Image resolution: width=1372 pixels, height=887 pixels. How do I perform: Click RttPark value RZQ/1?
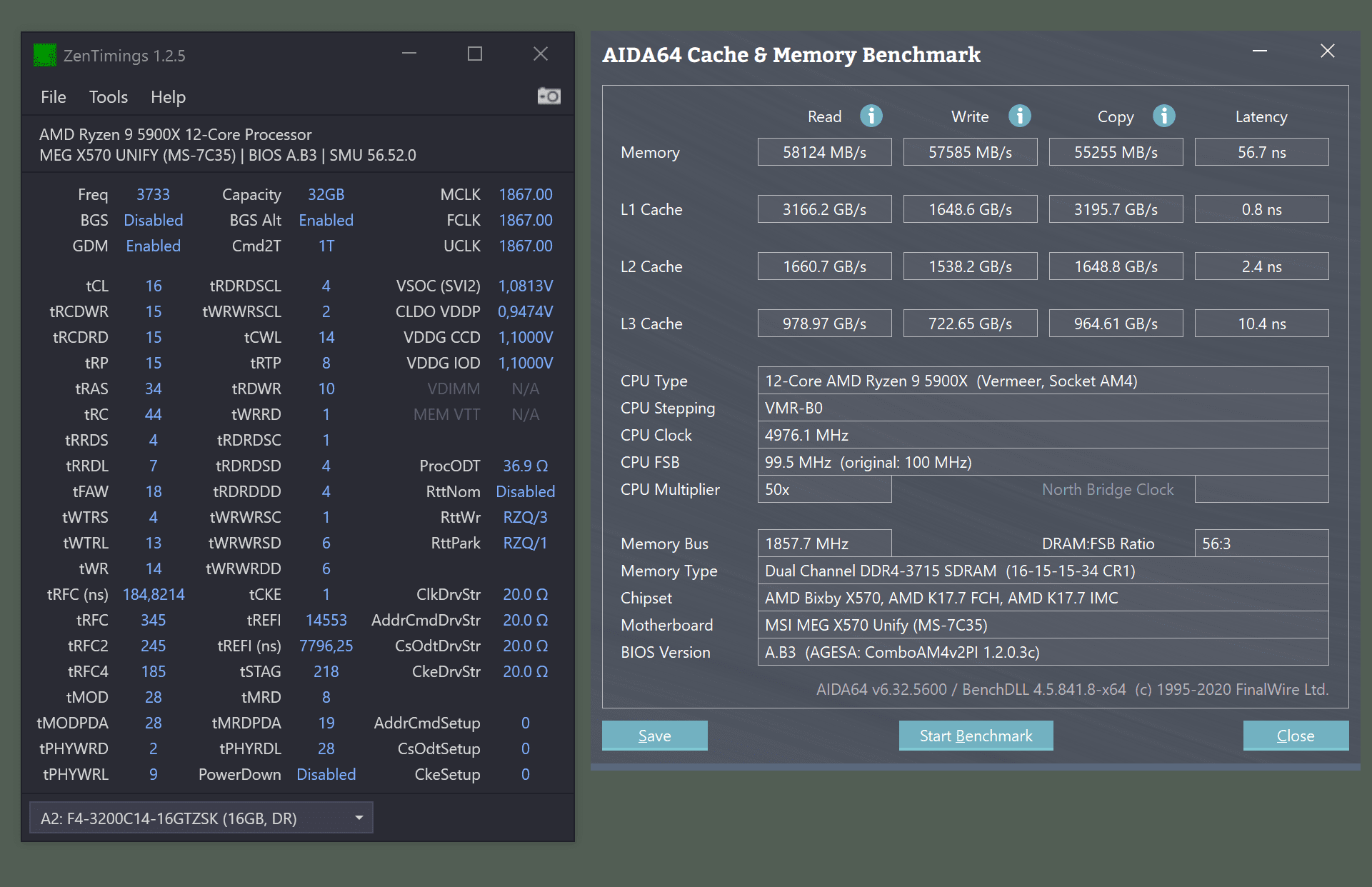click(x=525, y=543)
